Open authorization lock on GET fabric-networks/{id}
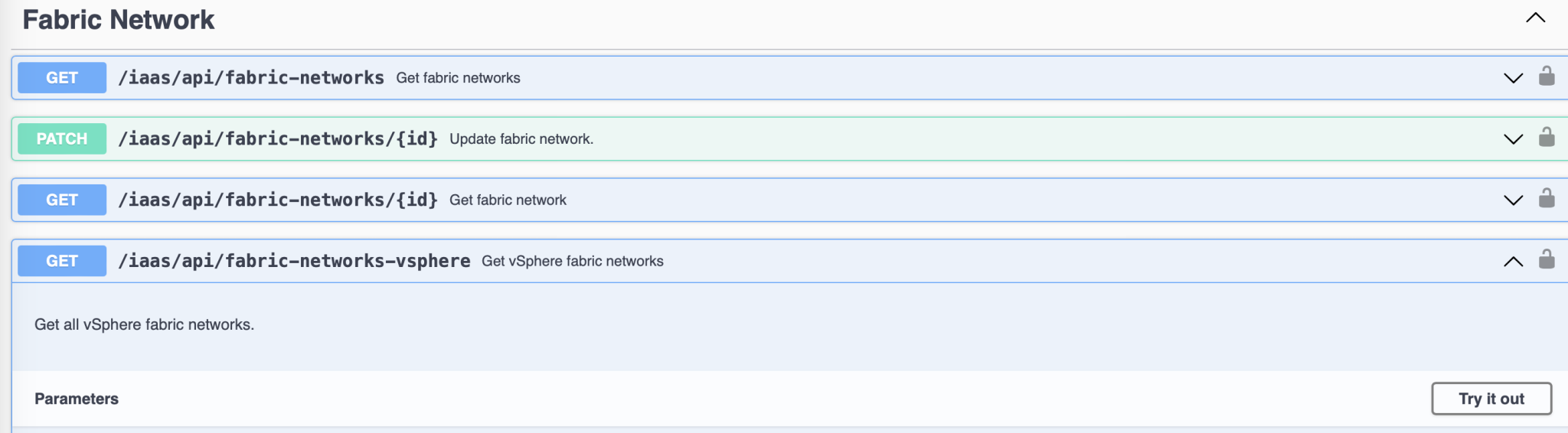The width and height of the screenshot is (1568, 433). tap(1547, 198)
